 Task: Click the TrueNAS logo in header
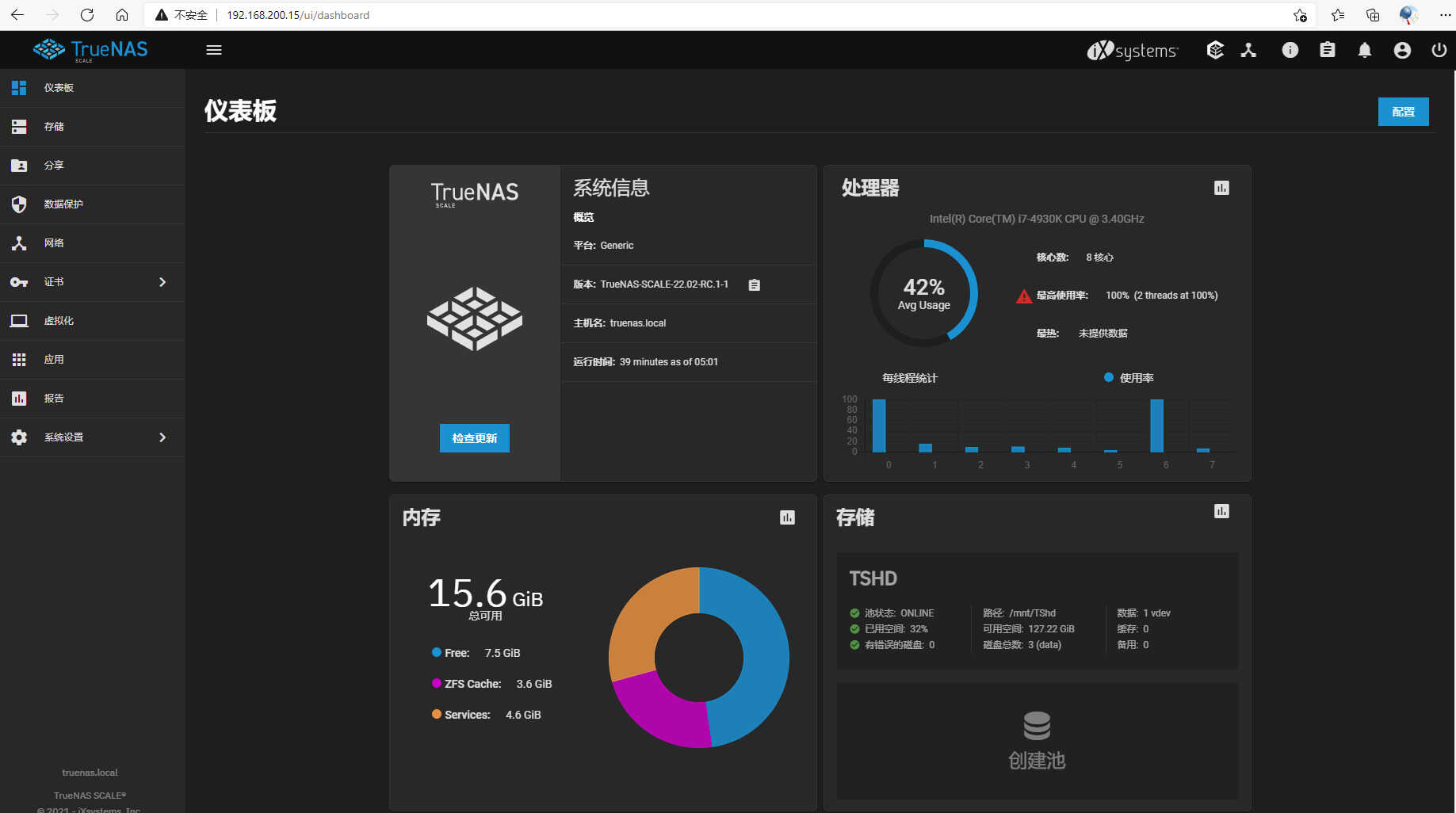90,50
